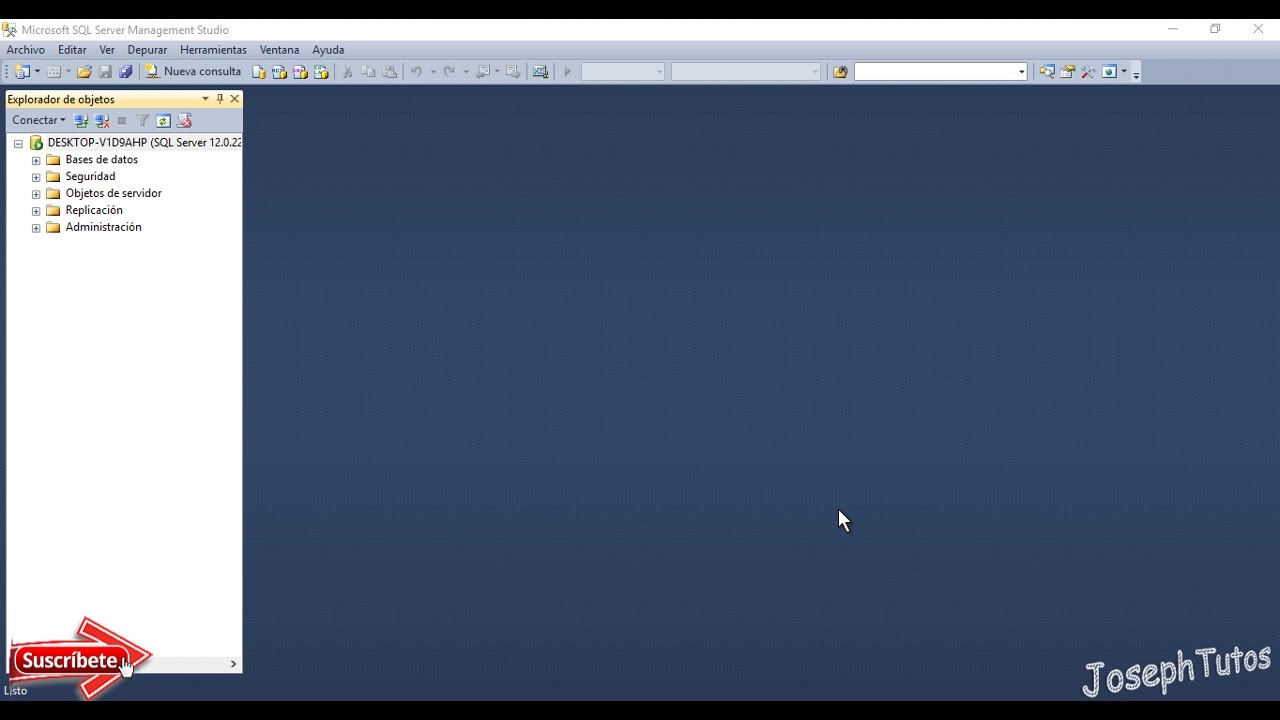
Task: Click the Stop square icon in Object Explorer
Action: click(122, 121)
